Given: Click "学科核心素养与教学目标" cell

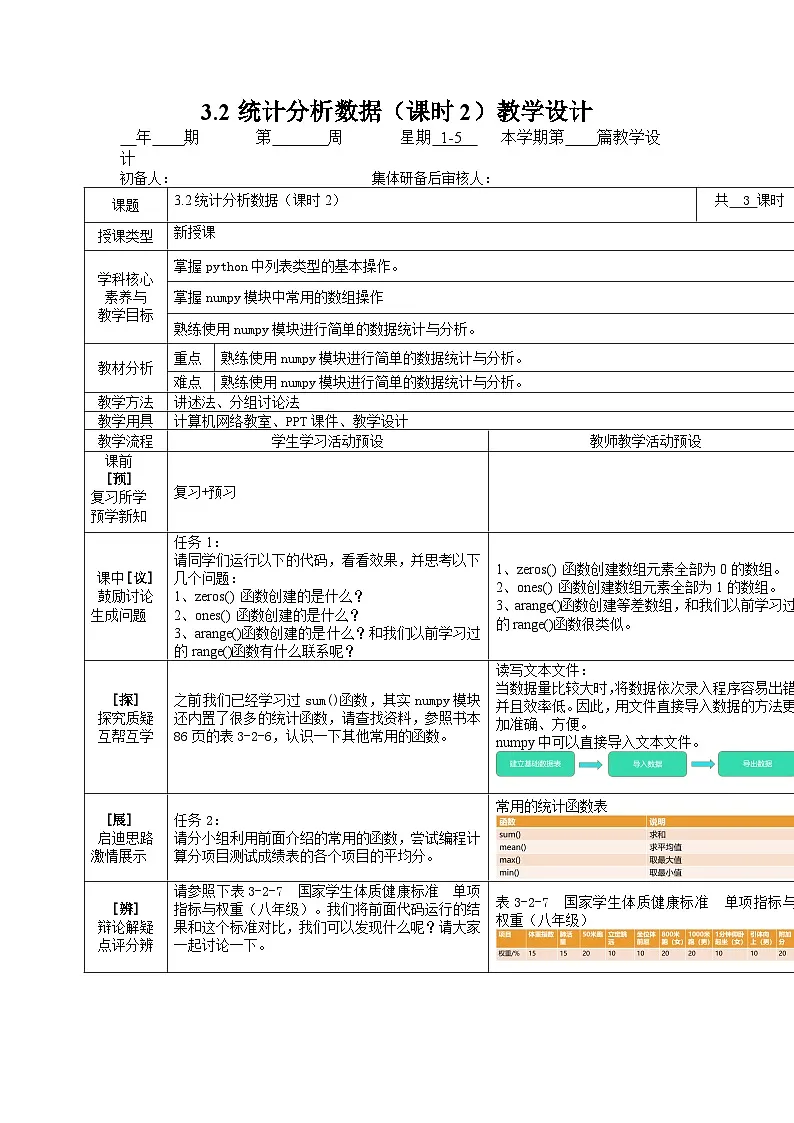Looking at the screenshot, I should point(126,297).
